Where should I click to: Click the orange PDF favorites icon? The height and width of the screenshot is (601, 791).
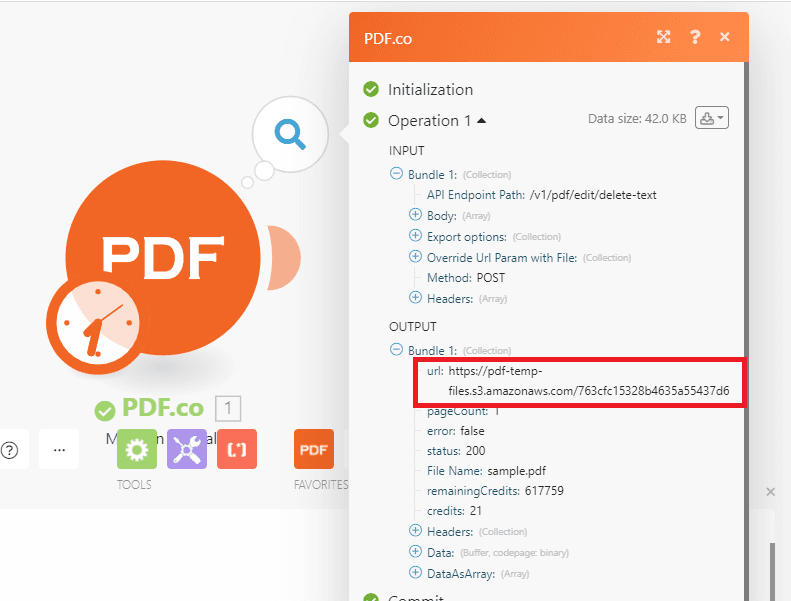point(314,450)
